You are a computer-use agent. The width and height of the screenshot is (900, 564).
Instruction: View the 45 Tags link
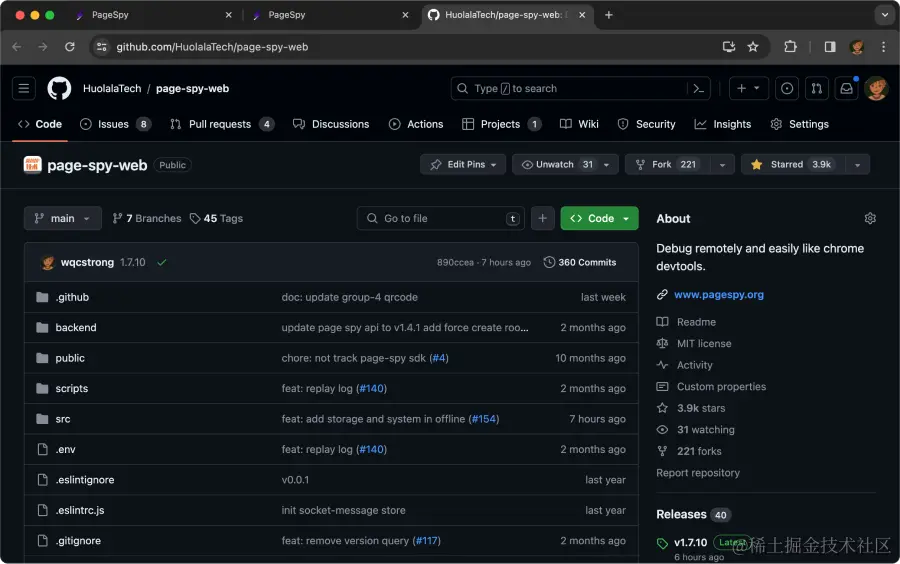(216, 218)
